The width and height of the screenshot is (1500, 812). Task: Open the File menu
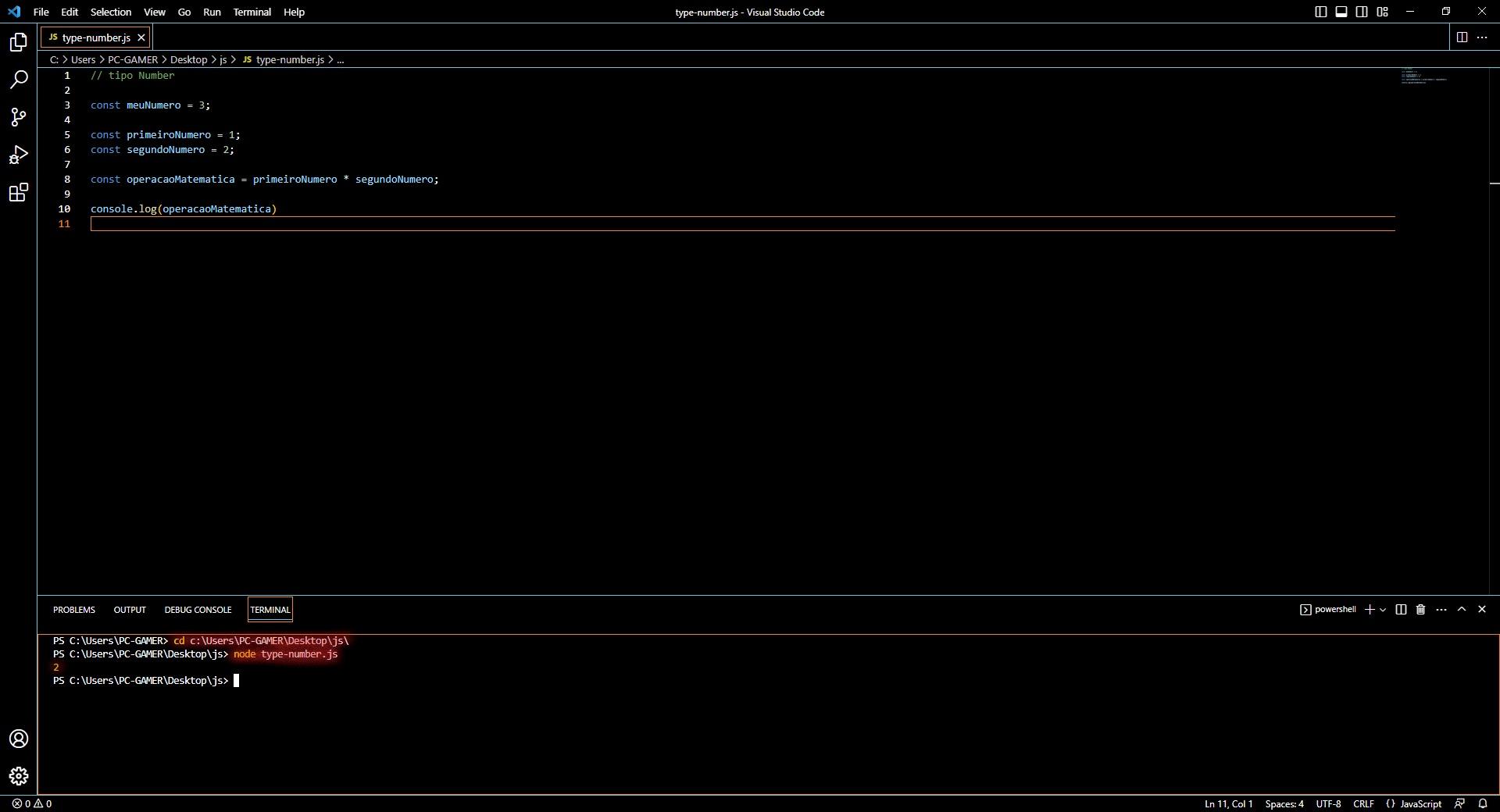[x=41, y=12]
